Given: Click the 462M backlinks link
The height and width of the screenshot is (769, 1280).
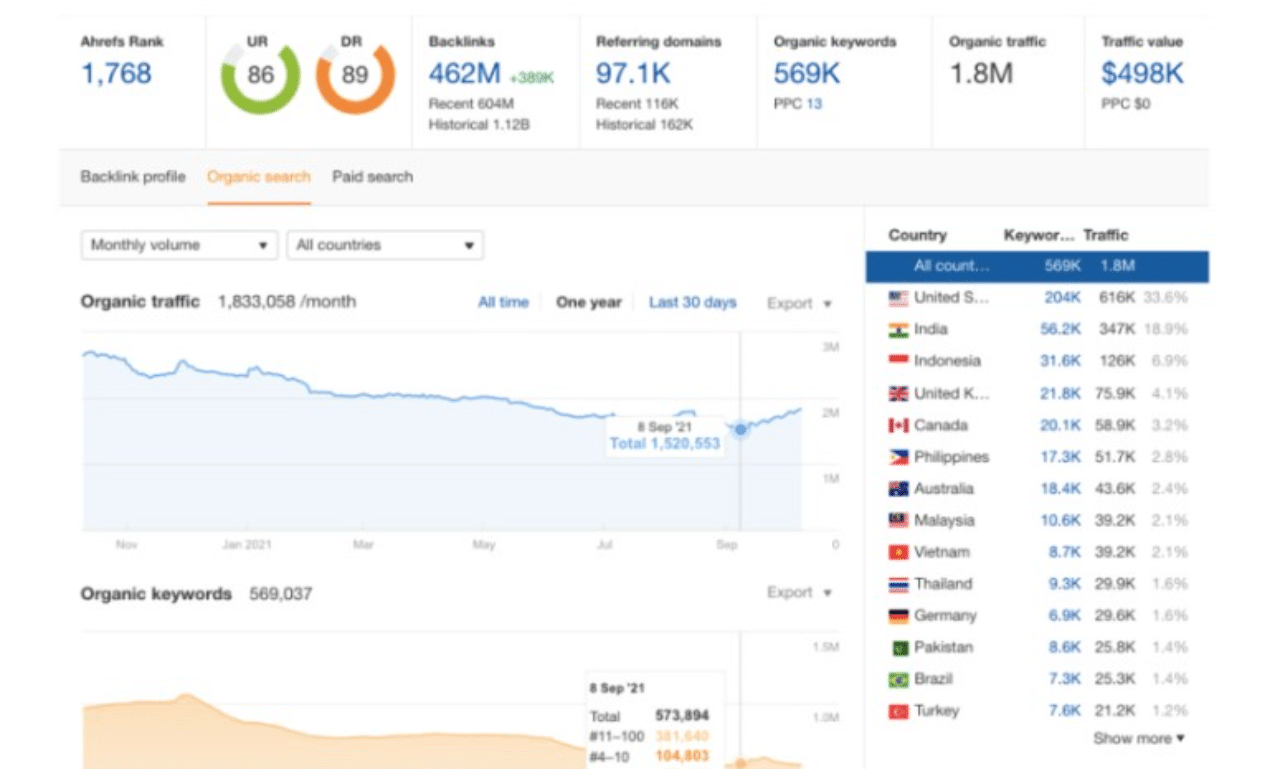Looking at the screenshot, I should tap(463, 73).
